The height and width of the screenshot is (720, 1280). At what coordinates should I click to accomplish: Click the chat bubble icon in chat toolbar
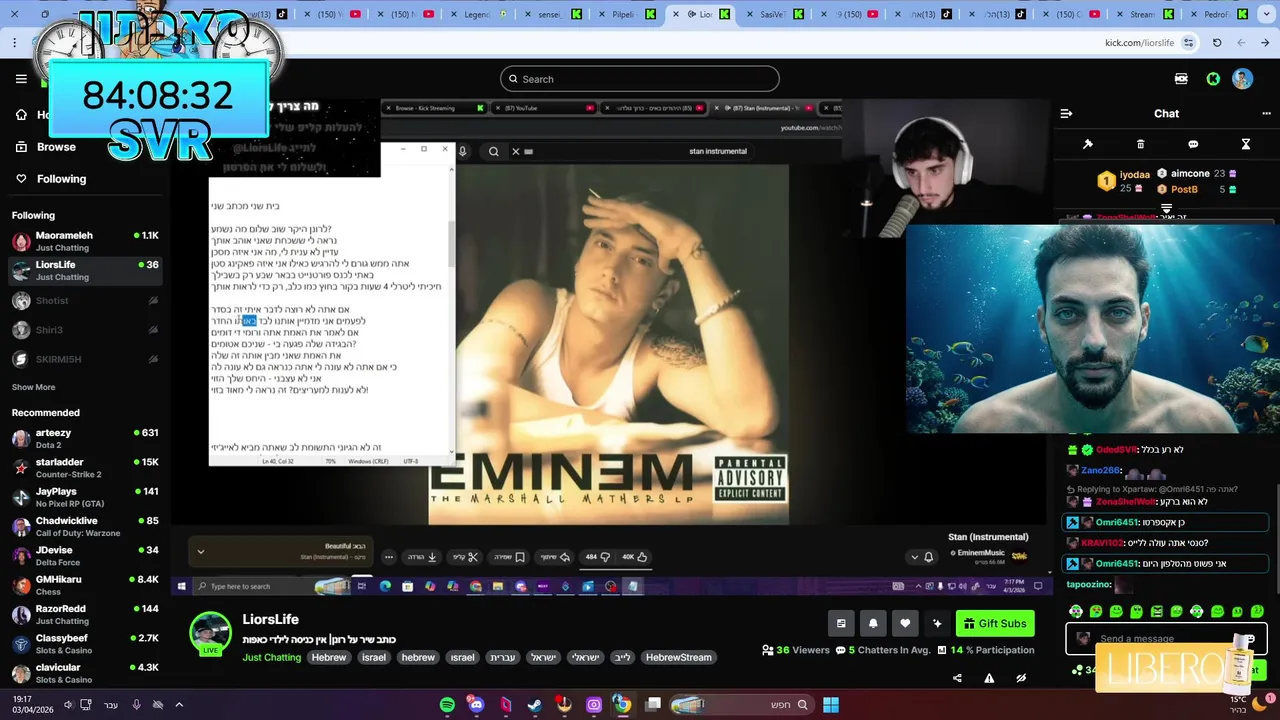tap(1193, 144)
